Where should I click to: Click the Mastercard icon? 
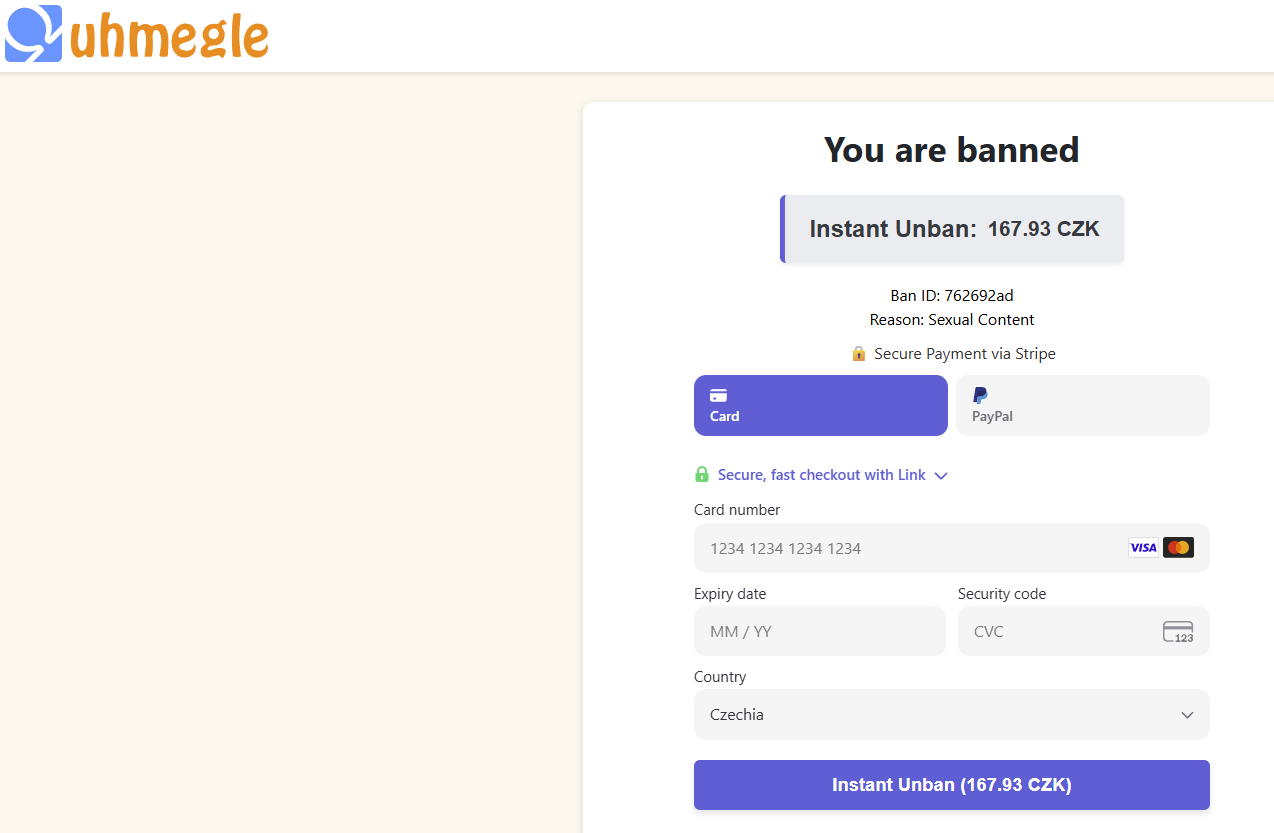[x=1178, y=547]
